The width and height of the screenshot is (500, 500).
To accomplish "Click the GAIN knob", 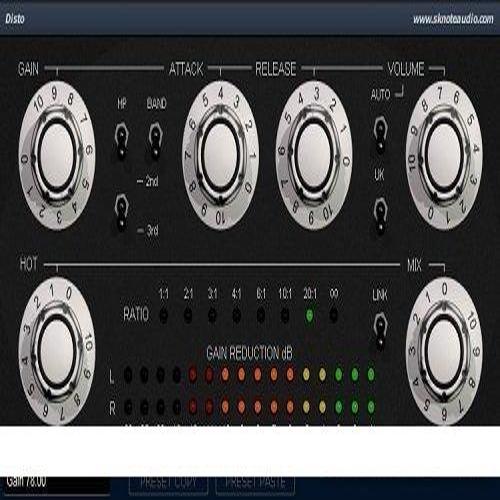I will (57, 156).
